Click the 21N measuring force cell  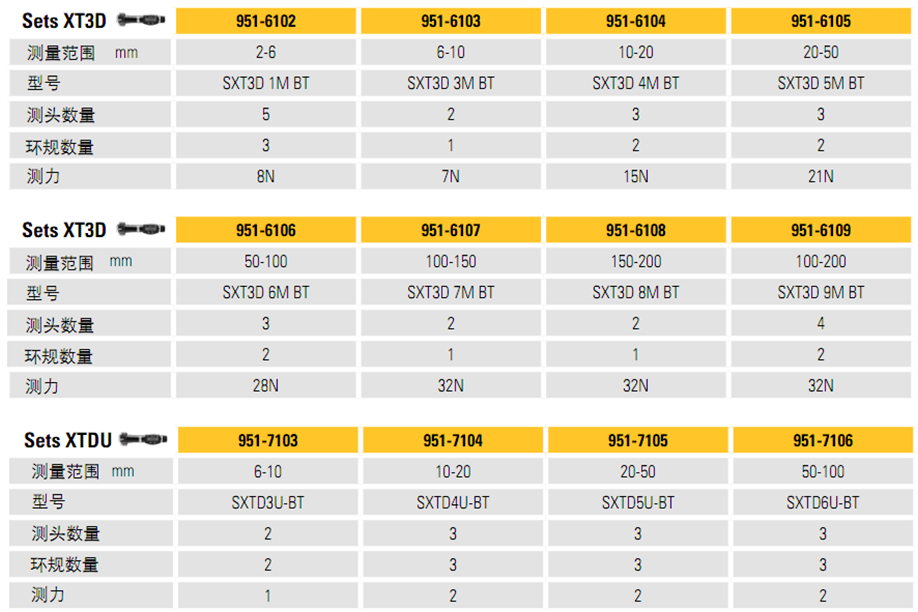pyautogui.click(x=821, y=176)
